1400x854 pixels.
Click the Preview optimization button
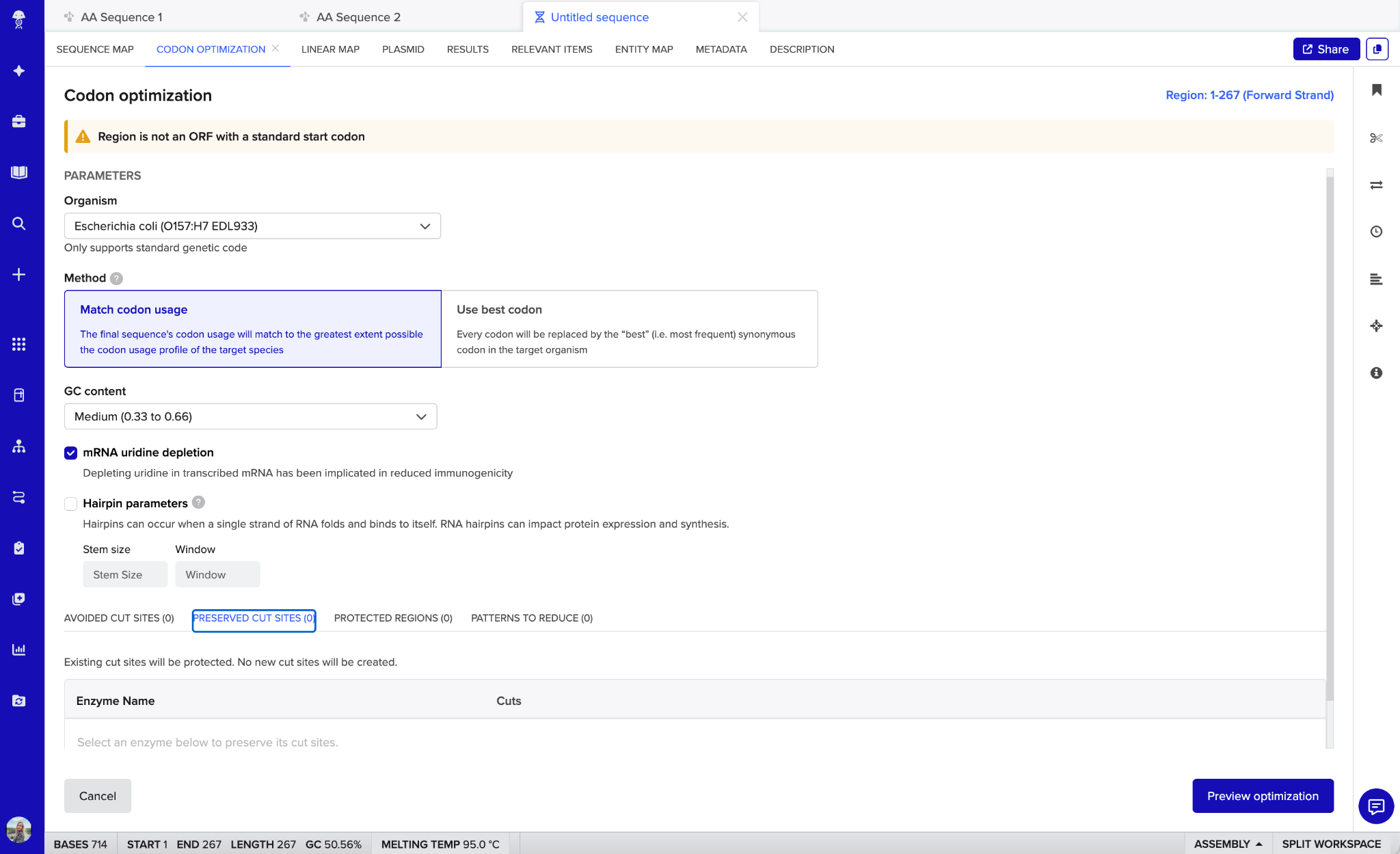tap(1262, 796)
